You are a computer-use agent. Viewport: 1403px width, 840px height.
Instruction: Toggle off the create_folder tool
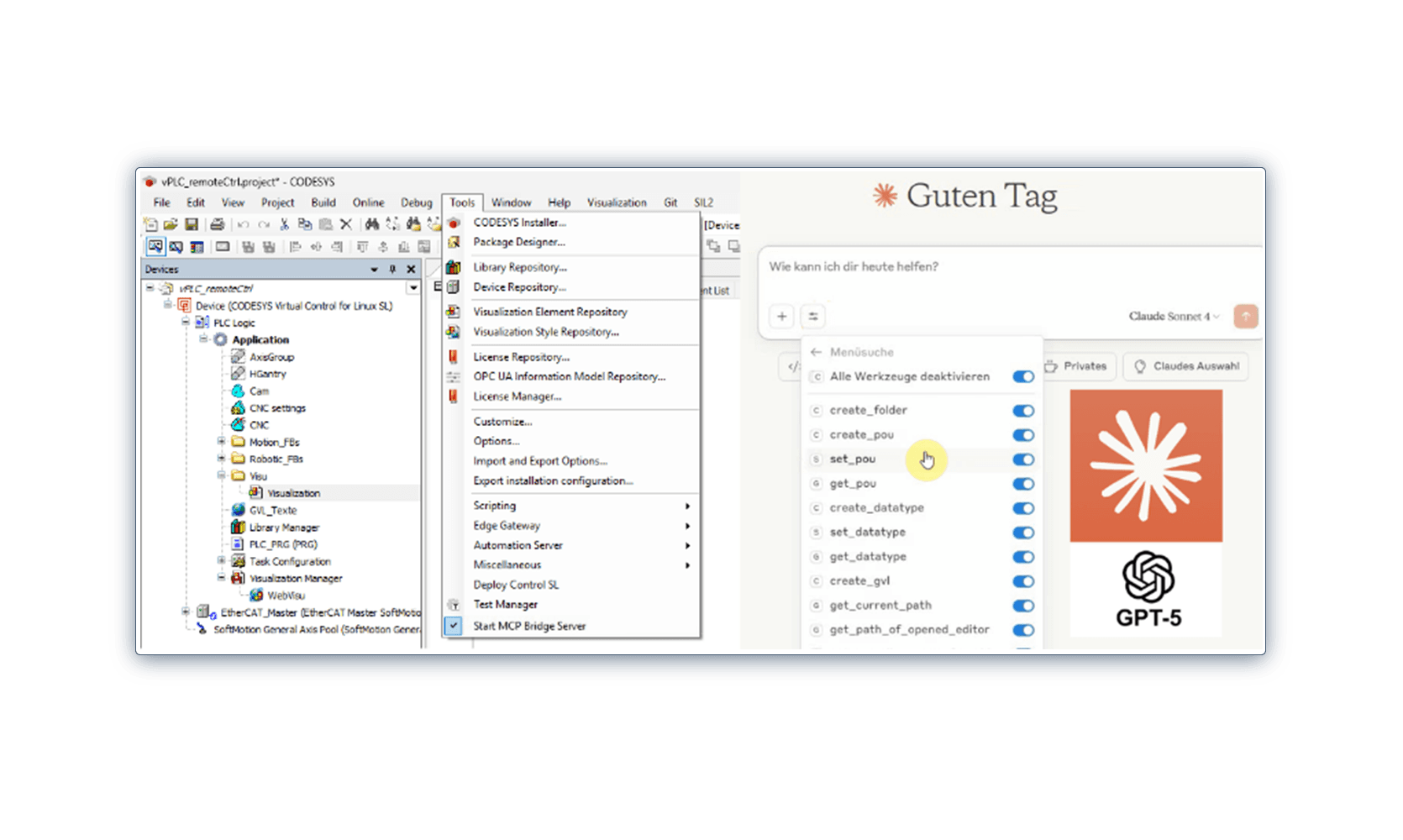[1022, 411]
